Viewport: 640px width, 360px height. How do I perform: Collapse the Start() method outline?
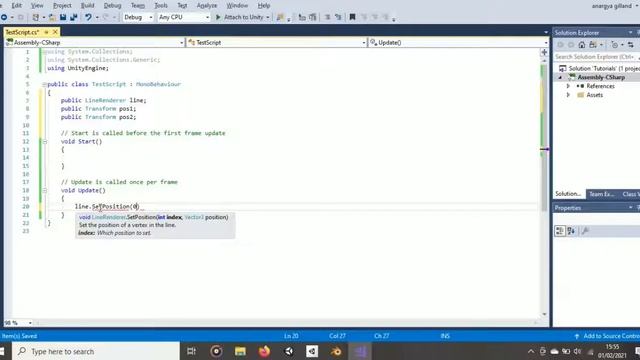click(45, 142)
